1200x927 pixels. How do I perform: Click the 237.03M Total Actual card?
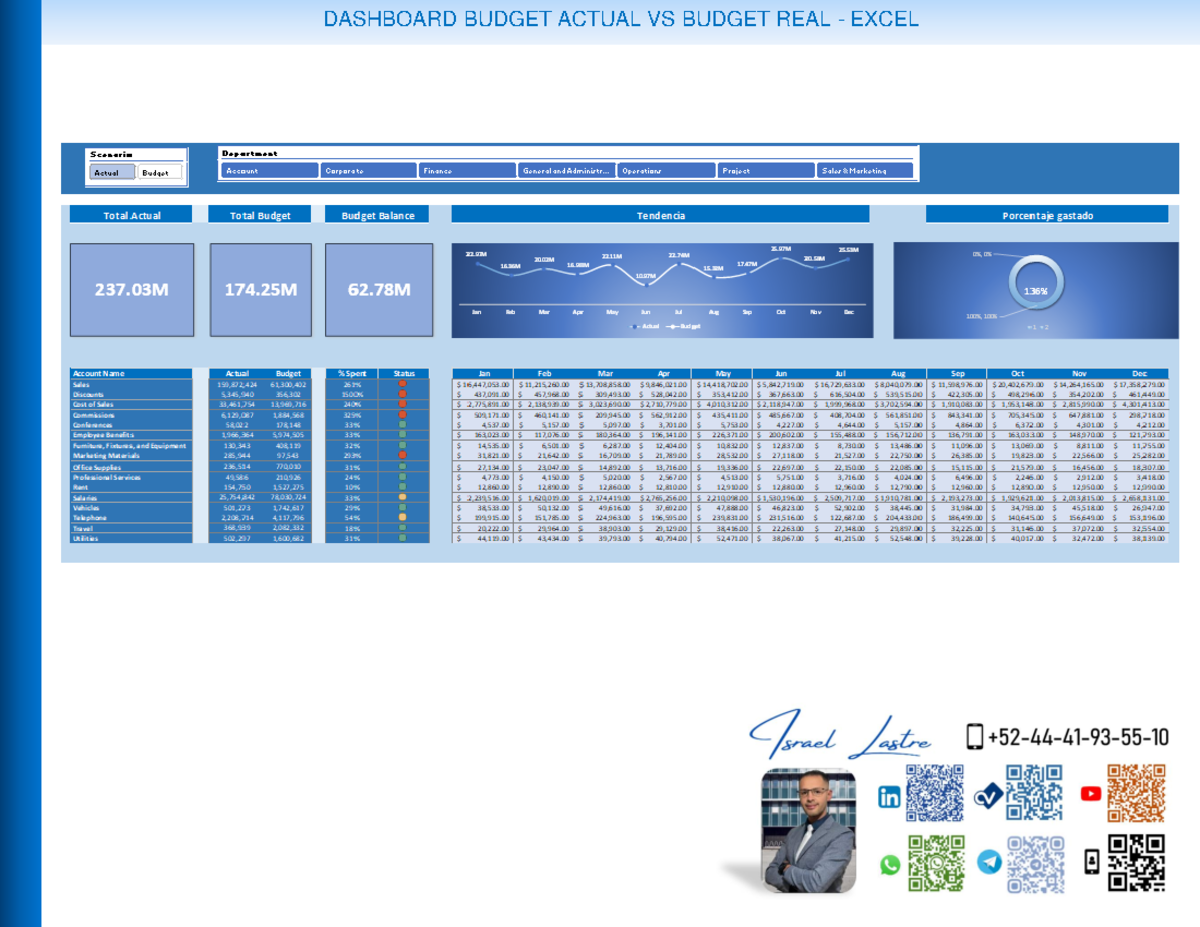tap(131, 290)
